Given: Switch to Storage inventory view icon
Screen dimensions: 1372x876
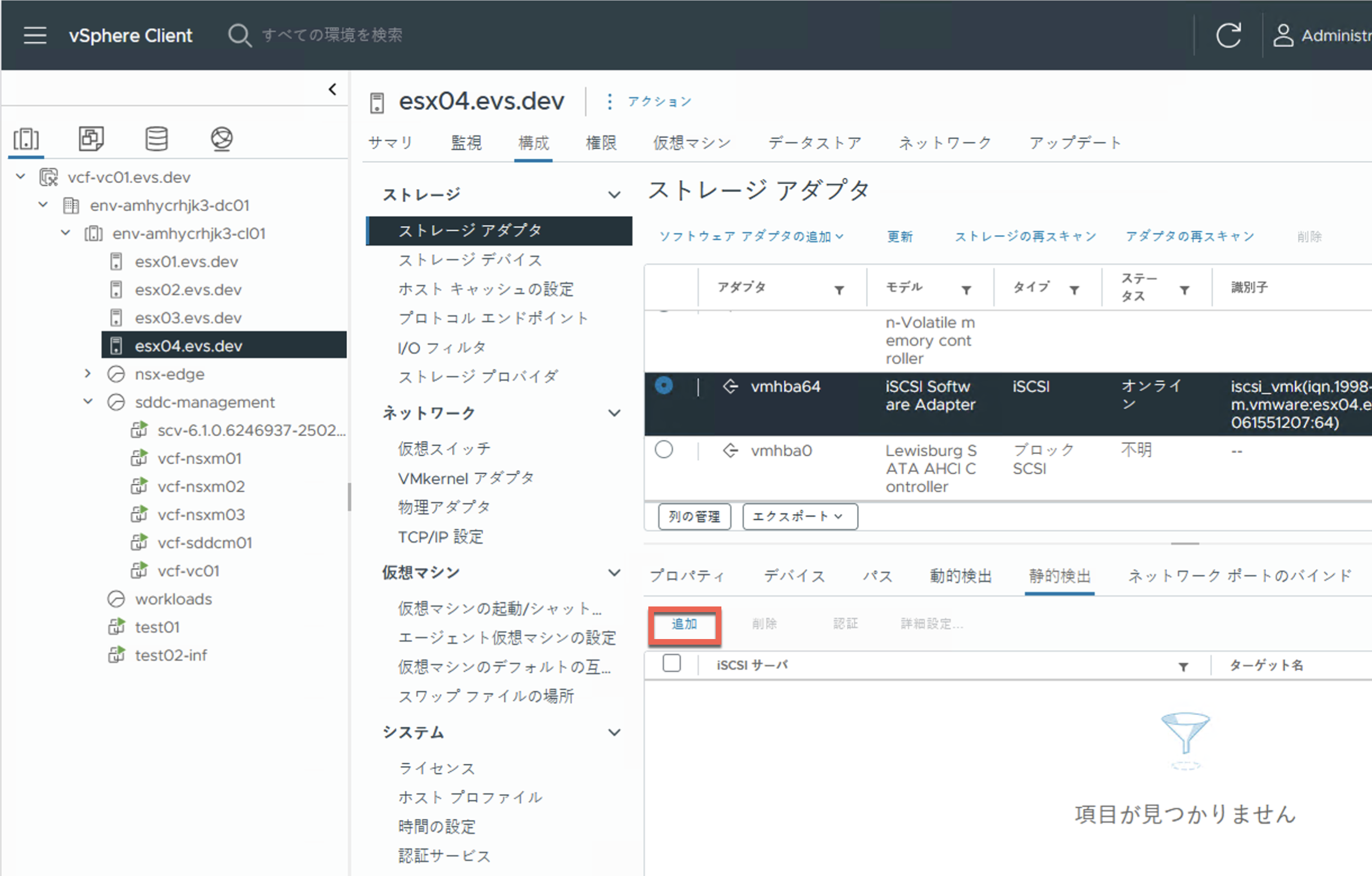Looking at the screenshot, I should click(x=156, y=138).
